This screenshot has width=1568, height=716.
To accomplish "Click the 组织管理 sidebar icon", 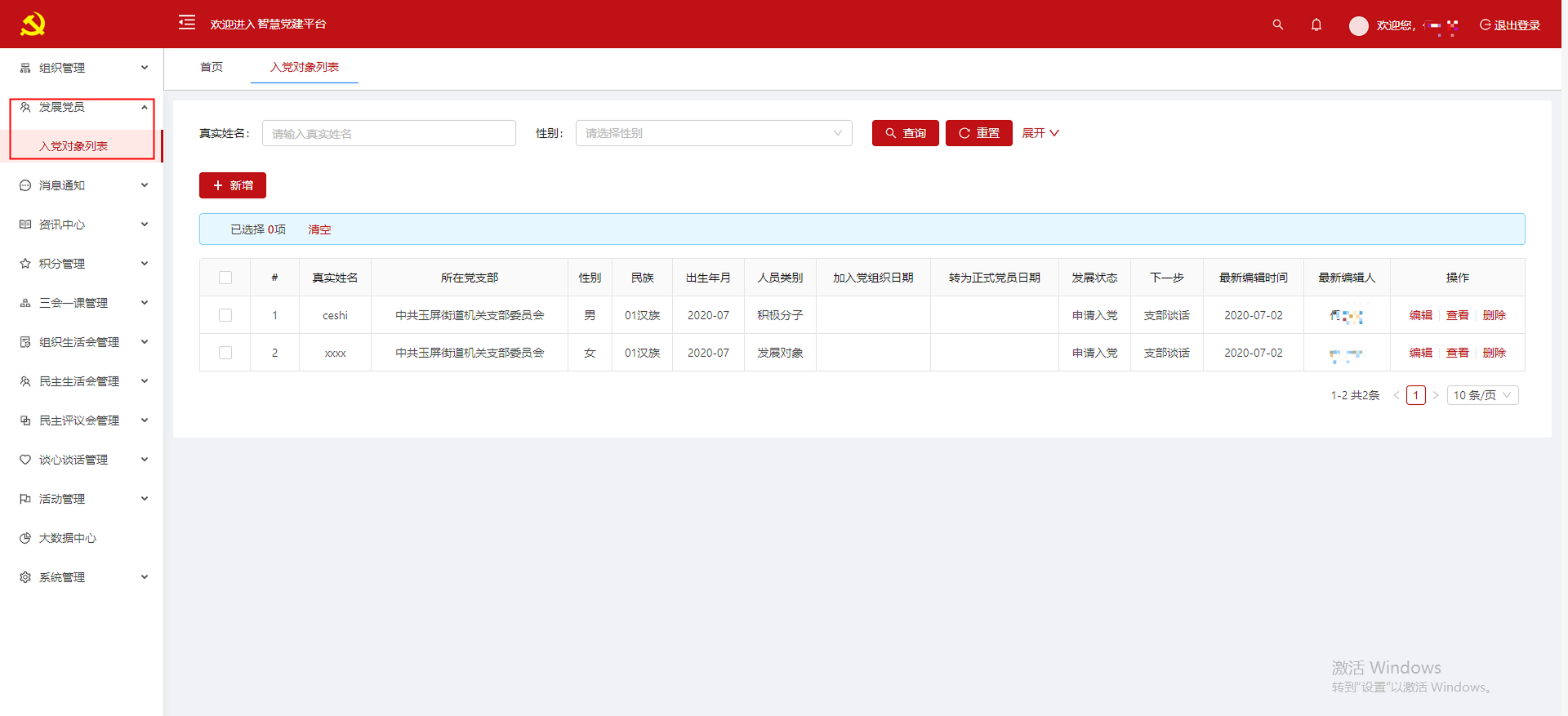I will point(25,68).
